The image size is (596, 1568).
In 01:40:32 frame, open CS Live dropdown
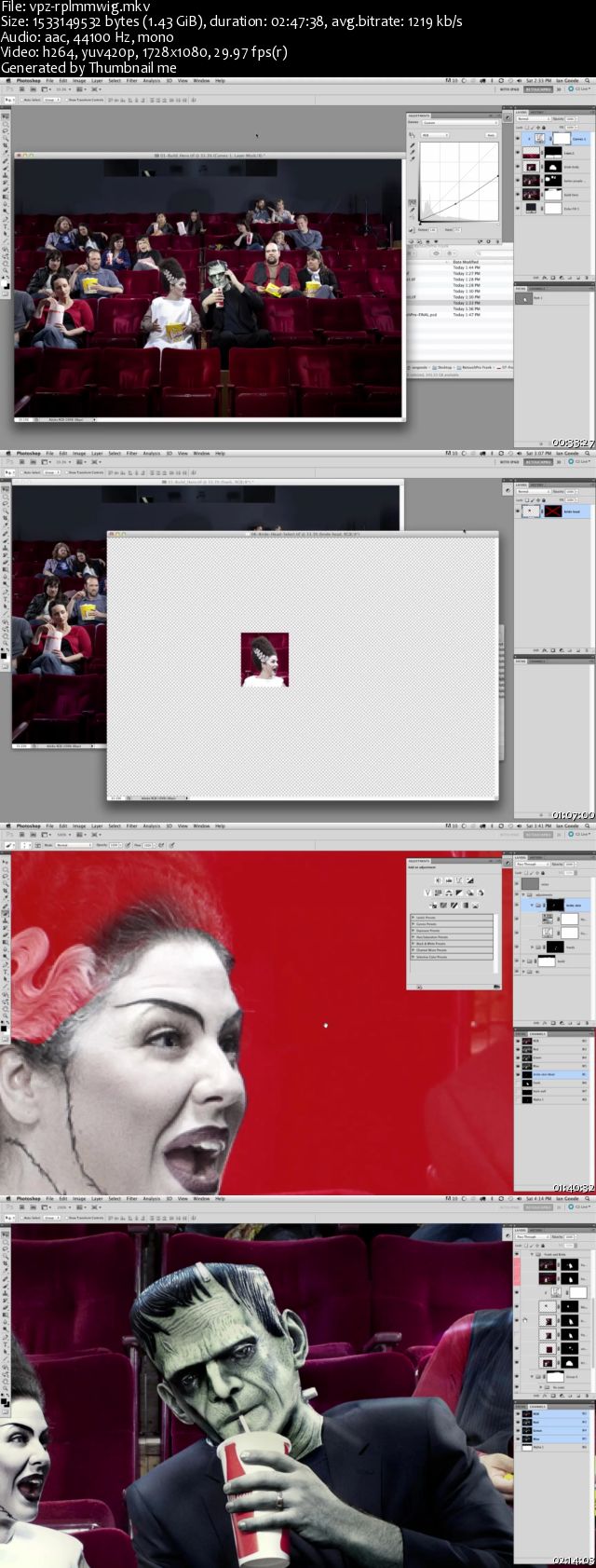(x=579, y=834)
